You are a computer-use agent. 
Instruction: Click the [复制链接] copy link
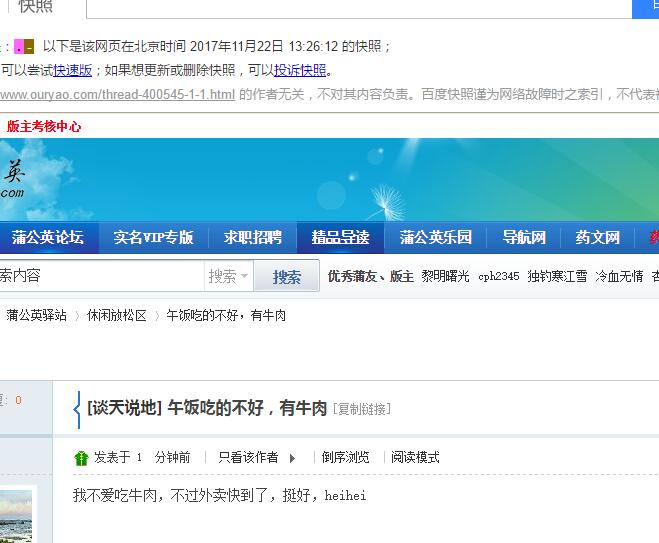pos(362,409)
